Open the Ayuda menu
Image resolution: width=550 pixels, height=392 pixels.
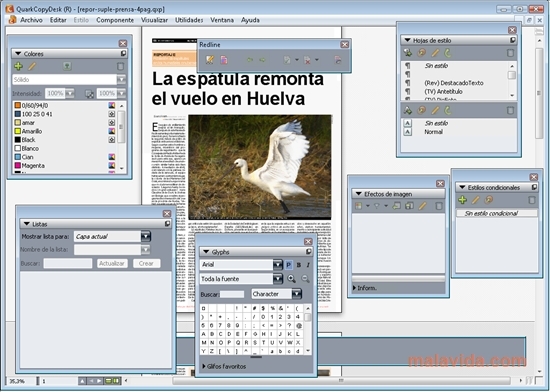(250, 20)
